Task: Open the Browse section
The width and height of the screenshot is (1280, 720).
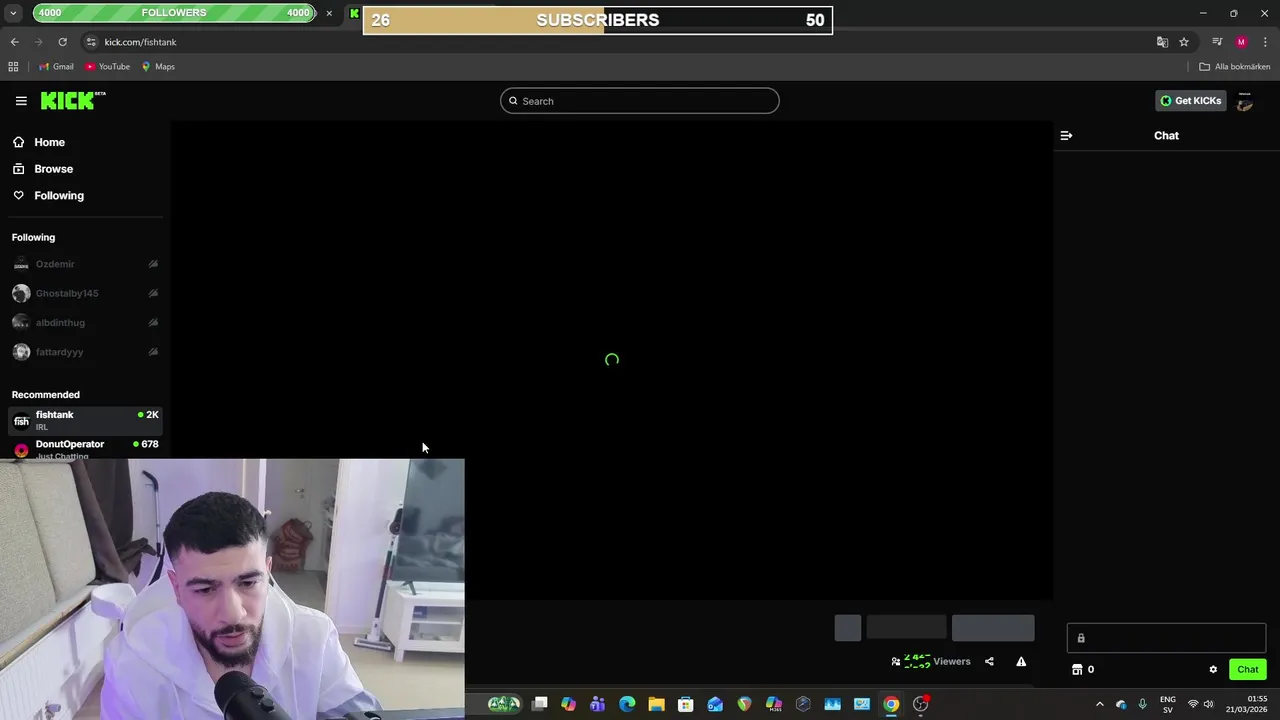Action: 43,169
